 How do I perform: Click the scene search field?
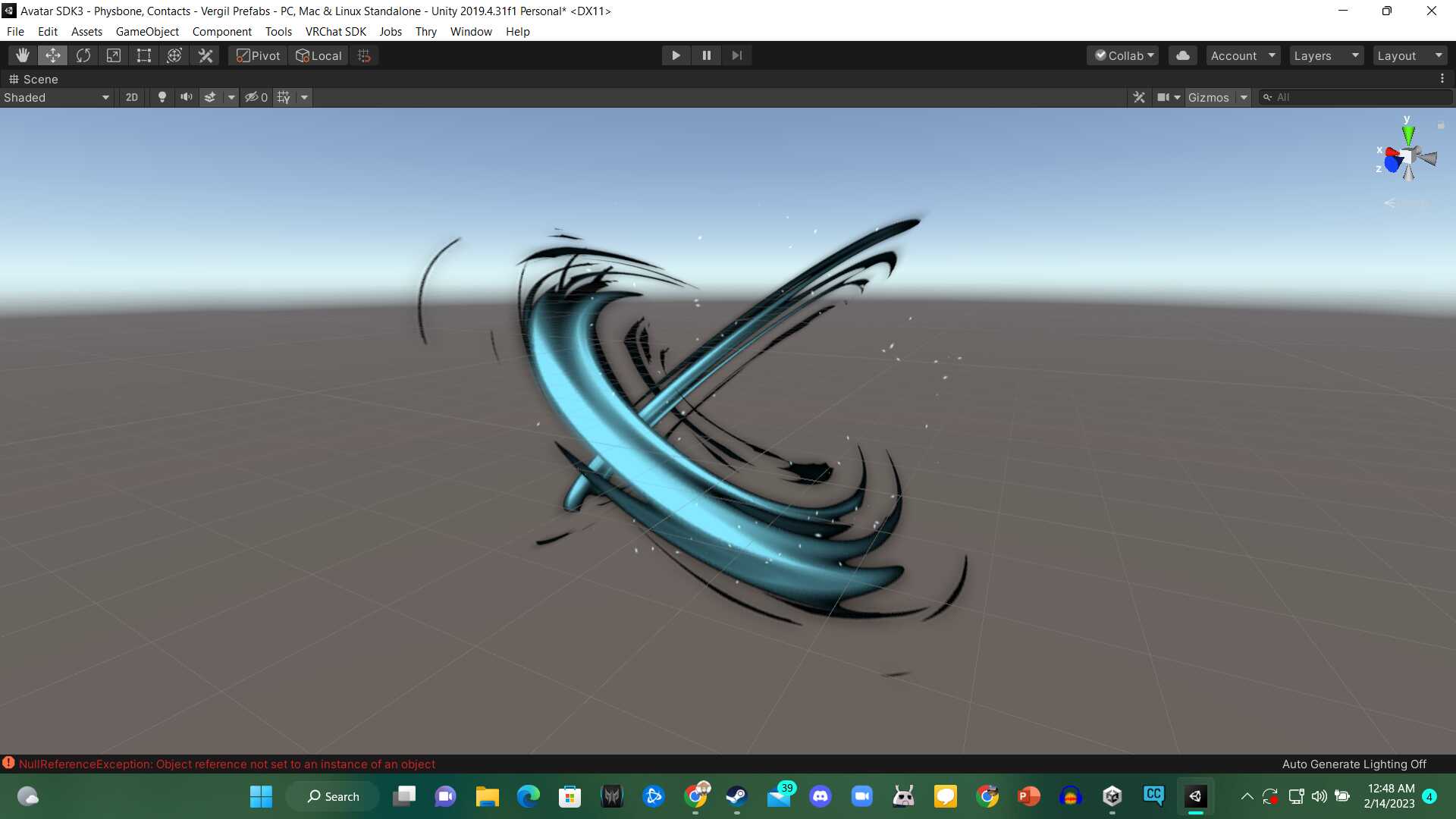[x=1357, y=97]
